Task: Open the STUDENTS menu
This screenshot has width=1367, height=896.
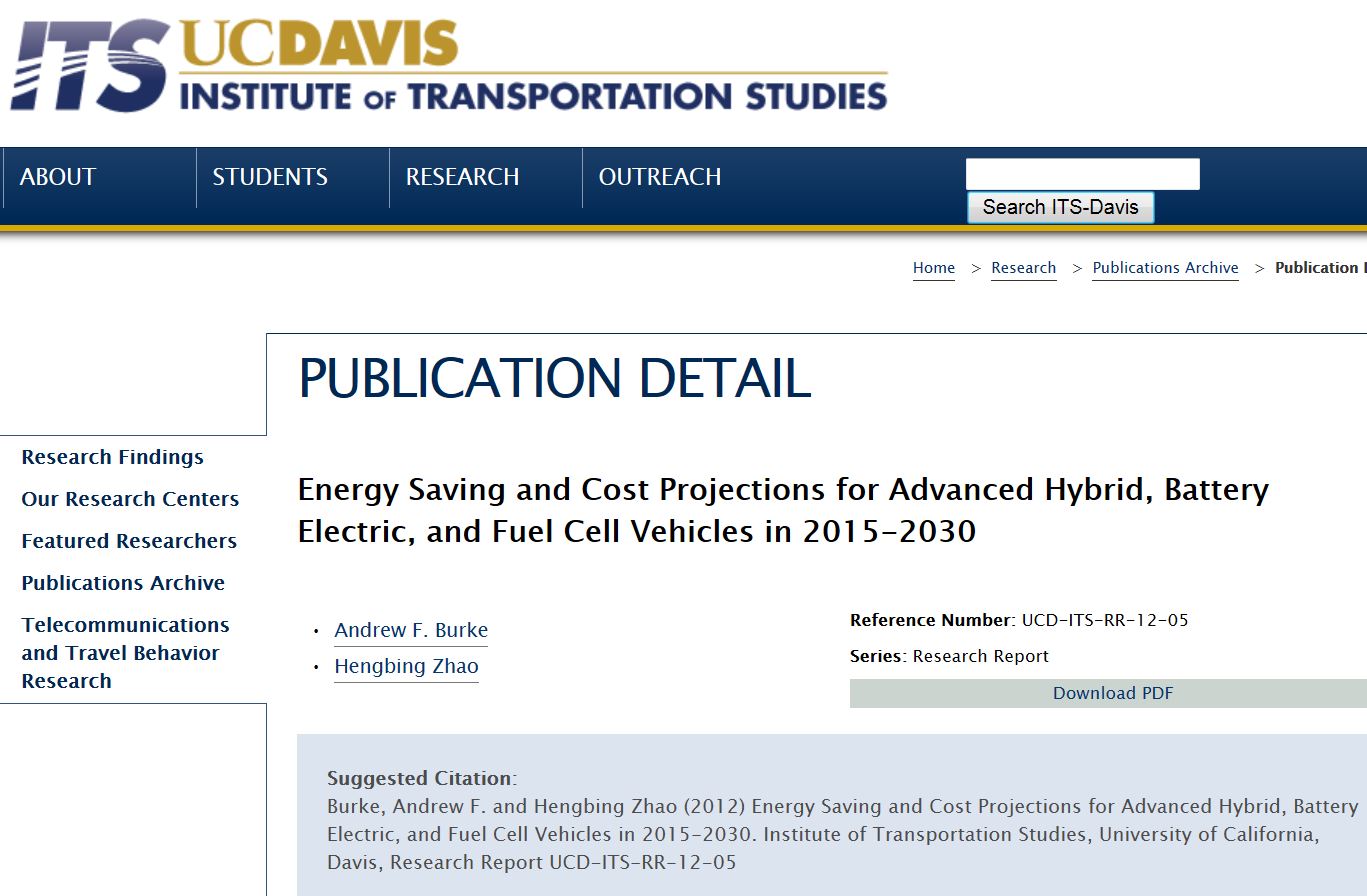Action: click(270, 177)
